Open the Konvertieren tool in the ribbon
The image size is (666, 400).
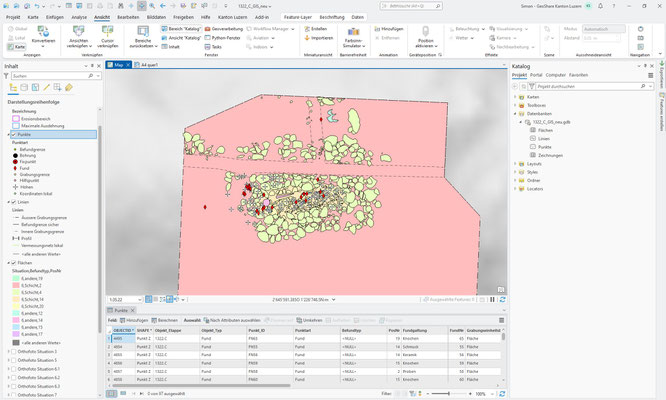pos(42,32)
